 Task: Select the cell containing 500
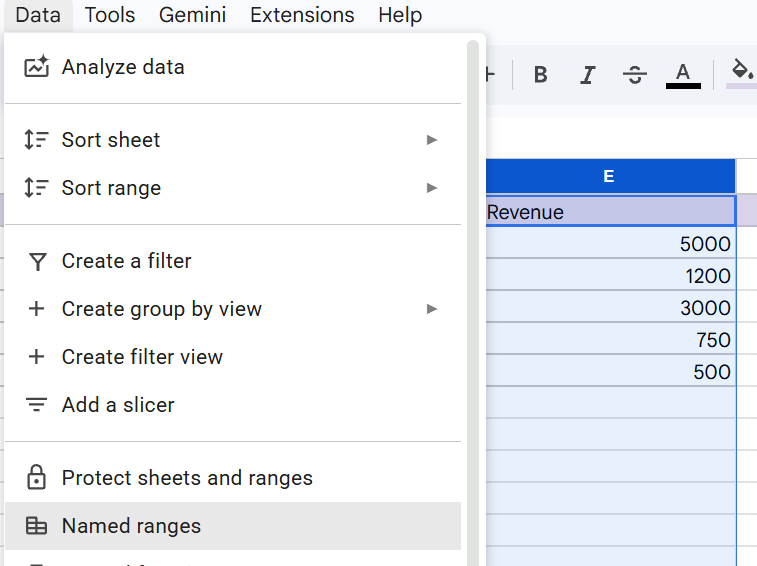coord(610,371)
